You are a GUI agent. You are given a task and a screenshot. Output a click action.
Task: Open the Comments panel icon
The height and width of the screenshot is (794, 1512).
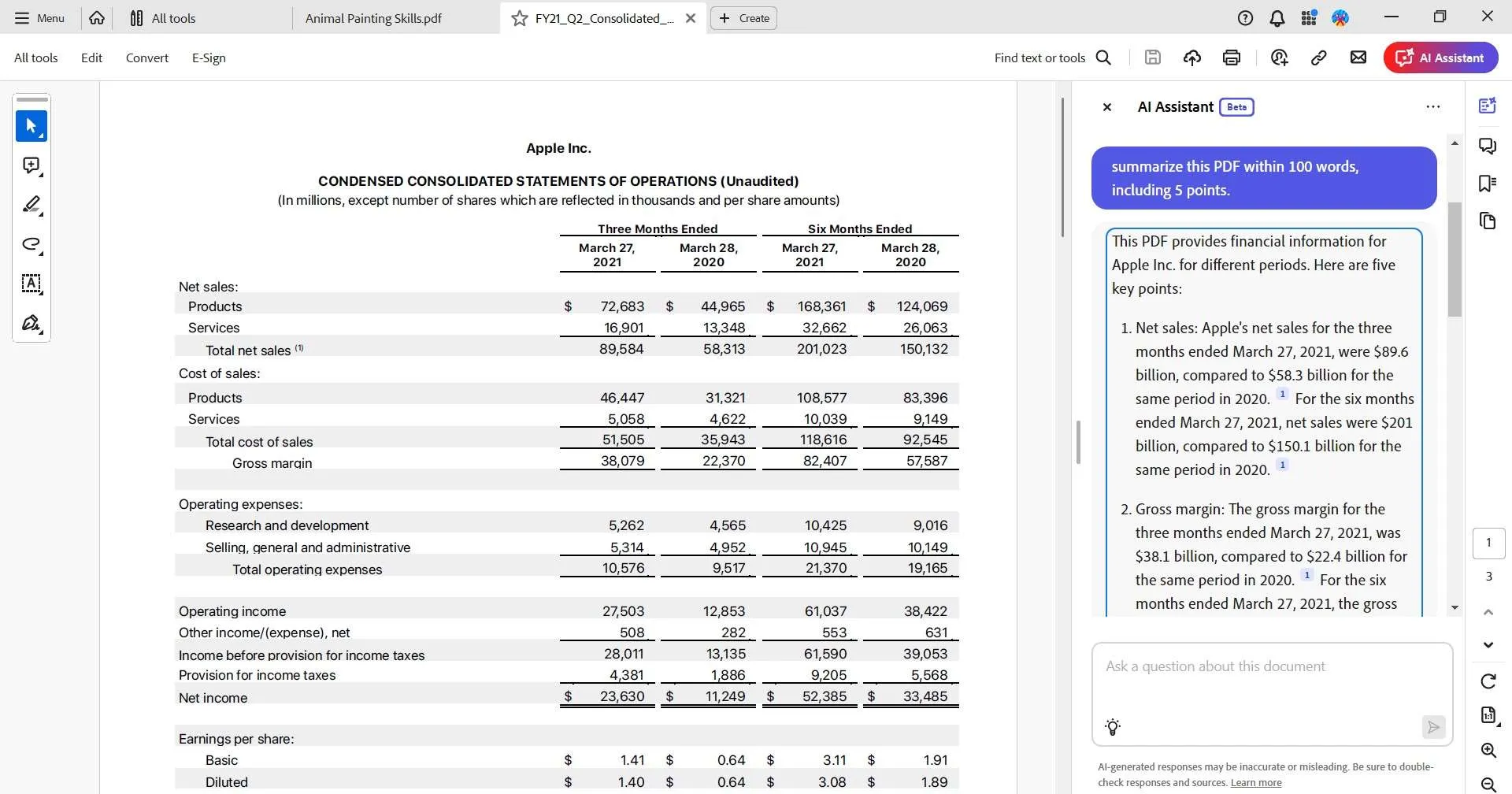point(1488,146)
